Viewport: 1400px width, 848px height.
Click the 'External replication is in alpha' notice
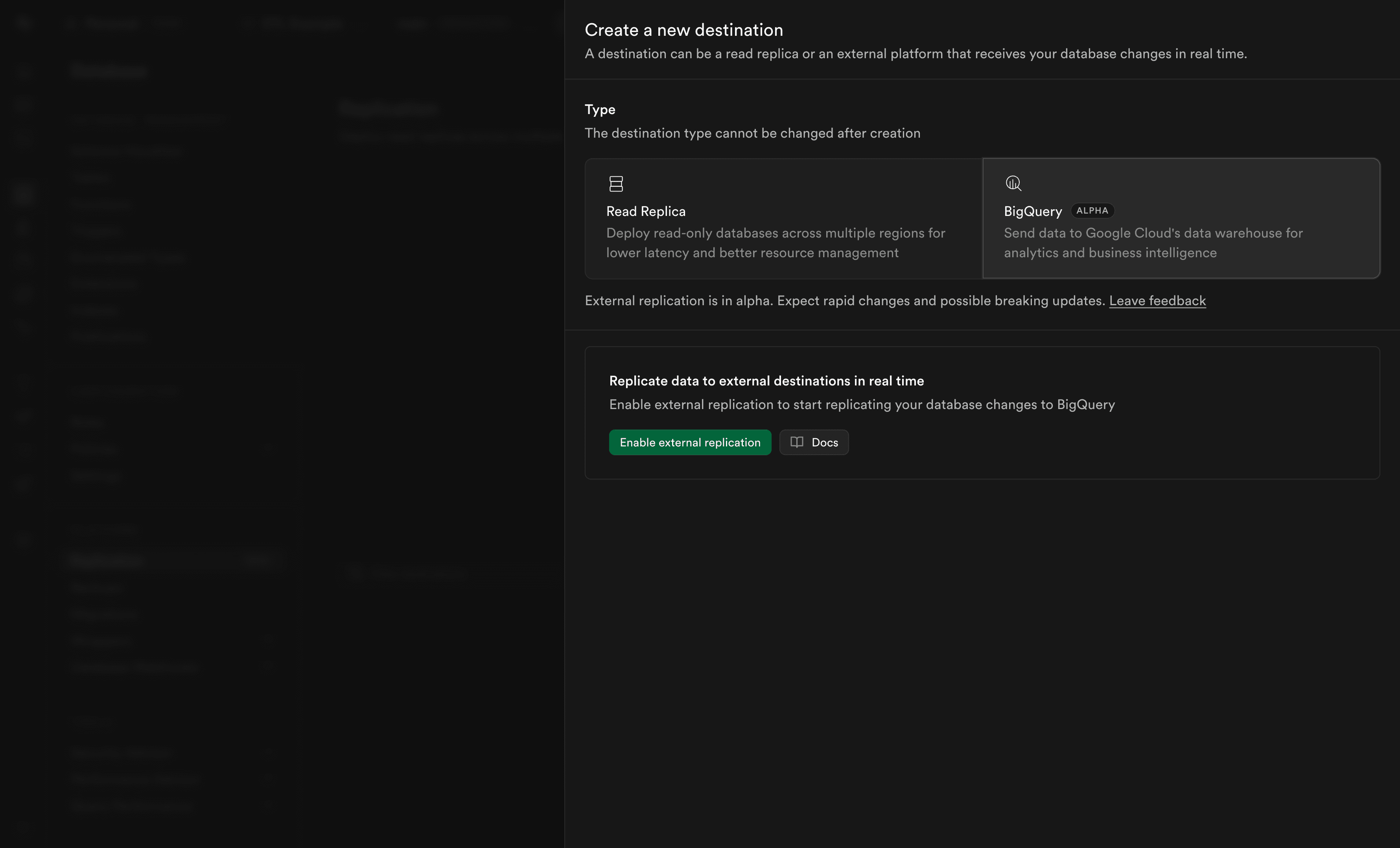coord(845,300)
